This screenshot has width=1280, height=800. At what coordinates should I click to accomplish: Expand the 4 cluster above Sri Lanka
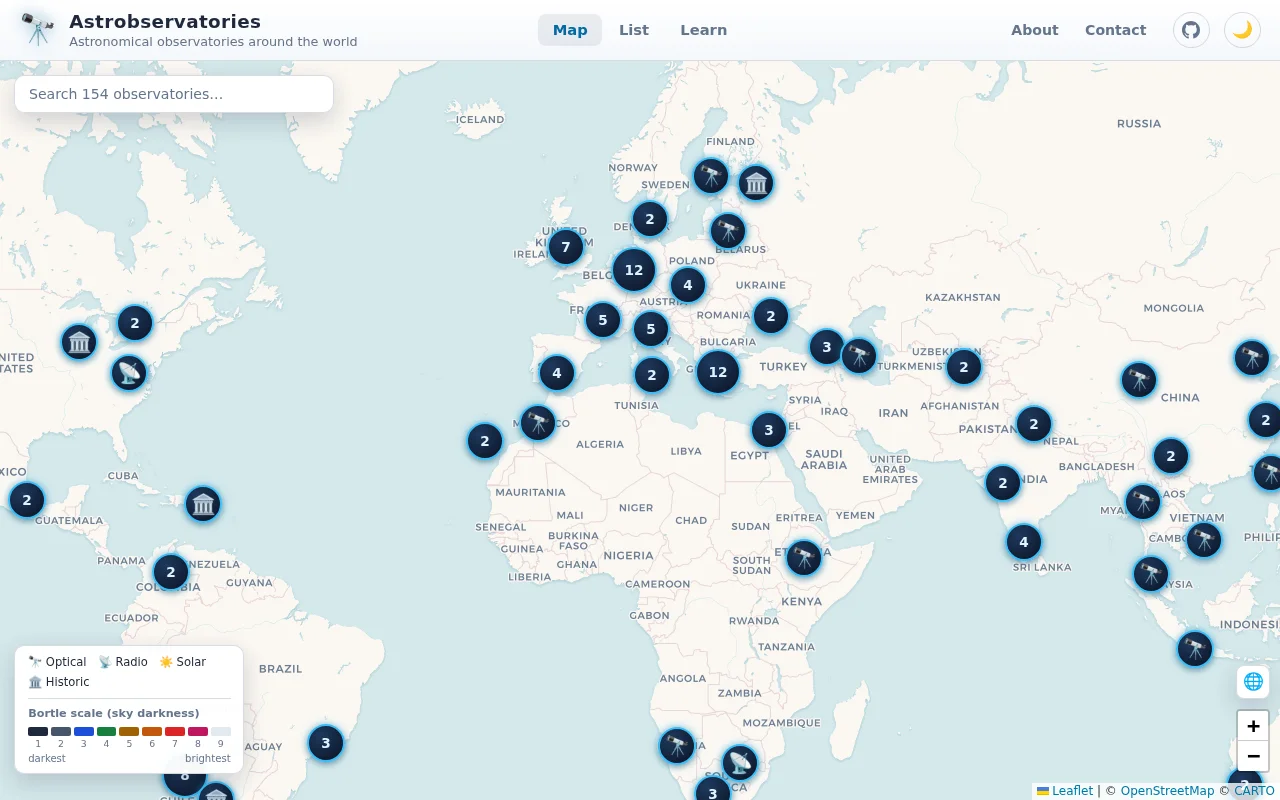[1024, 542]
